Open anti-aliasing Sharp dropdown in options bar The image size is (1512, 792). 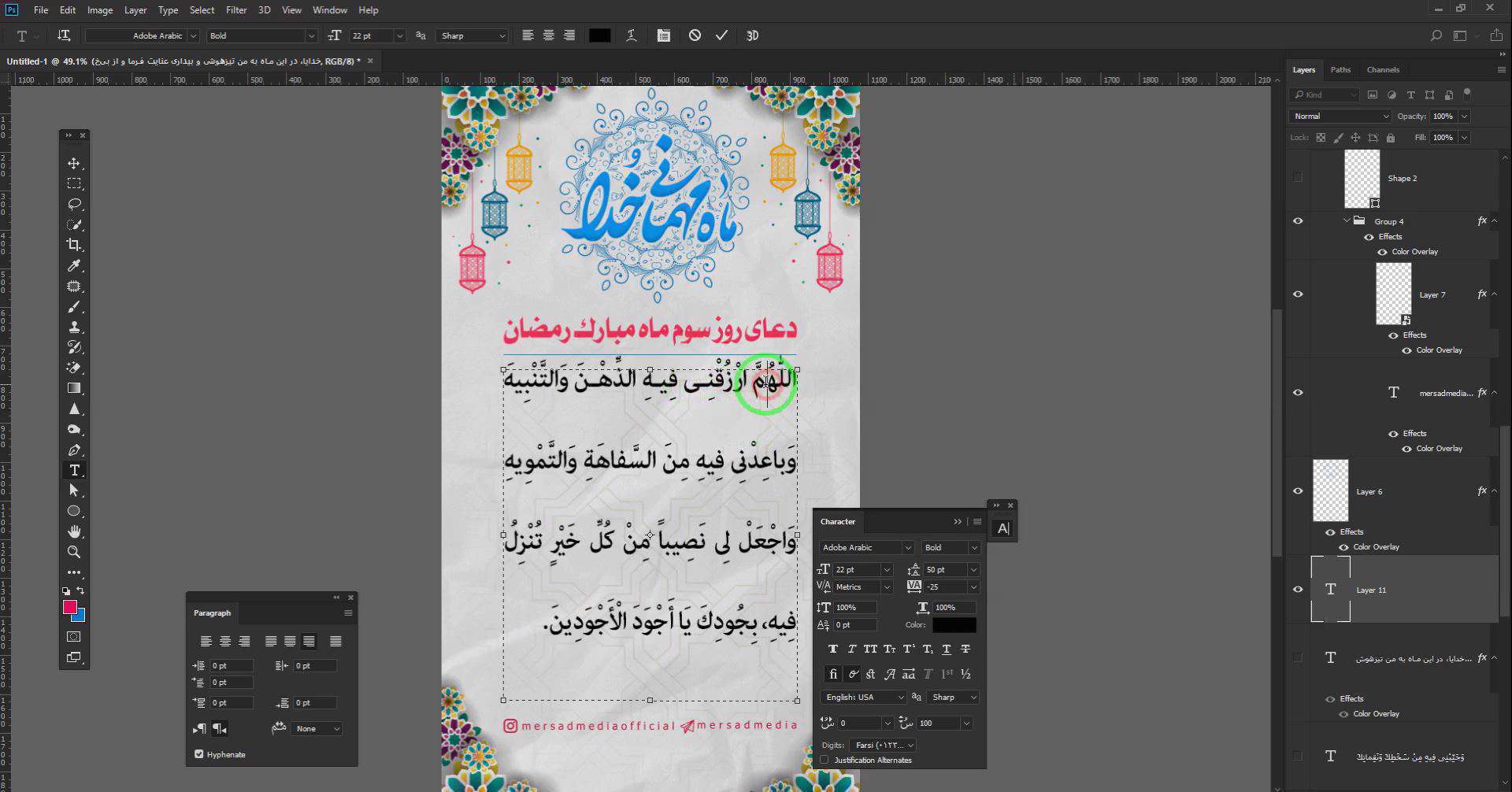pos(472,35)
